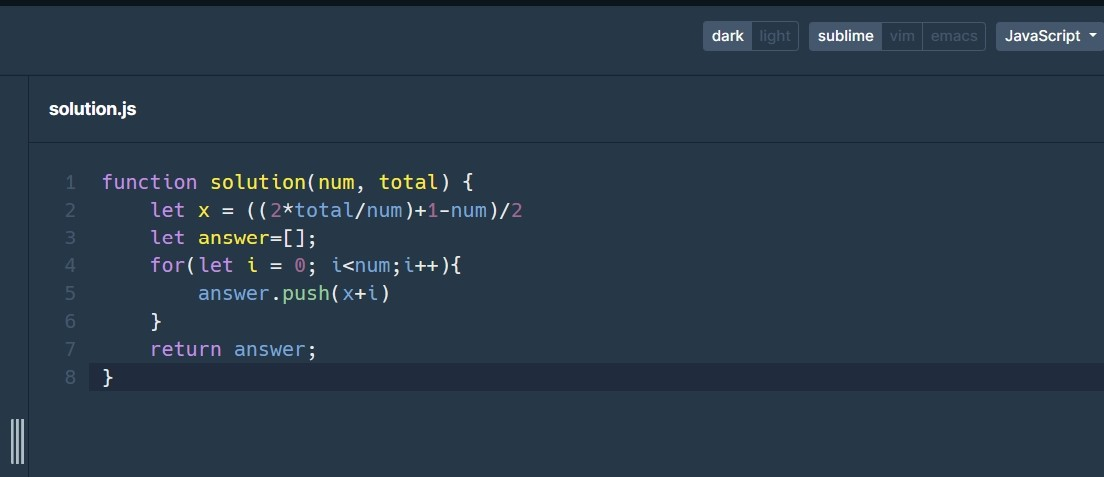
Task: Click line number 1 in gutter
Action: tap(70, 182)
